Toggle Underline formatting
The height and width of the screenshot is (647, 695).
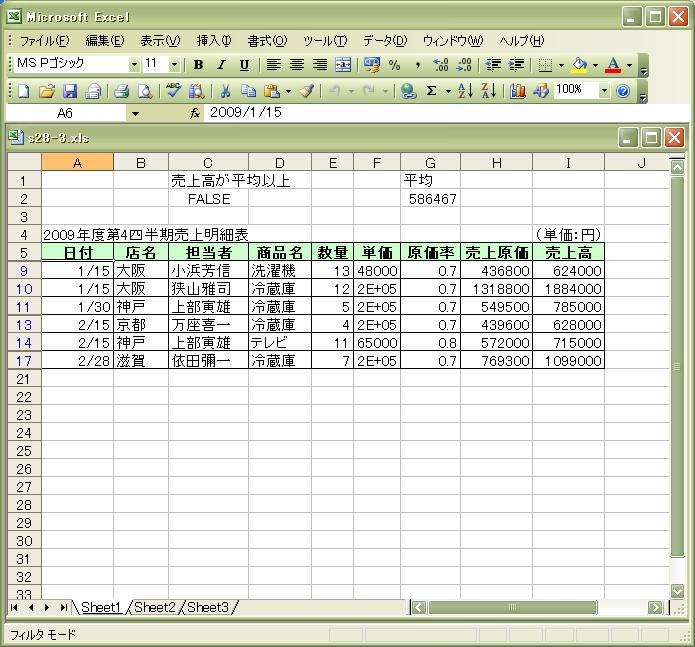point(244,65)
